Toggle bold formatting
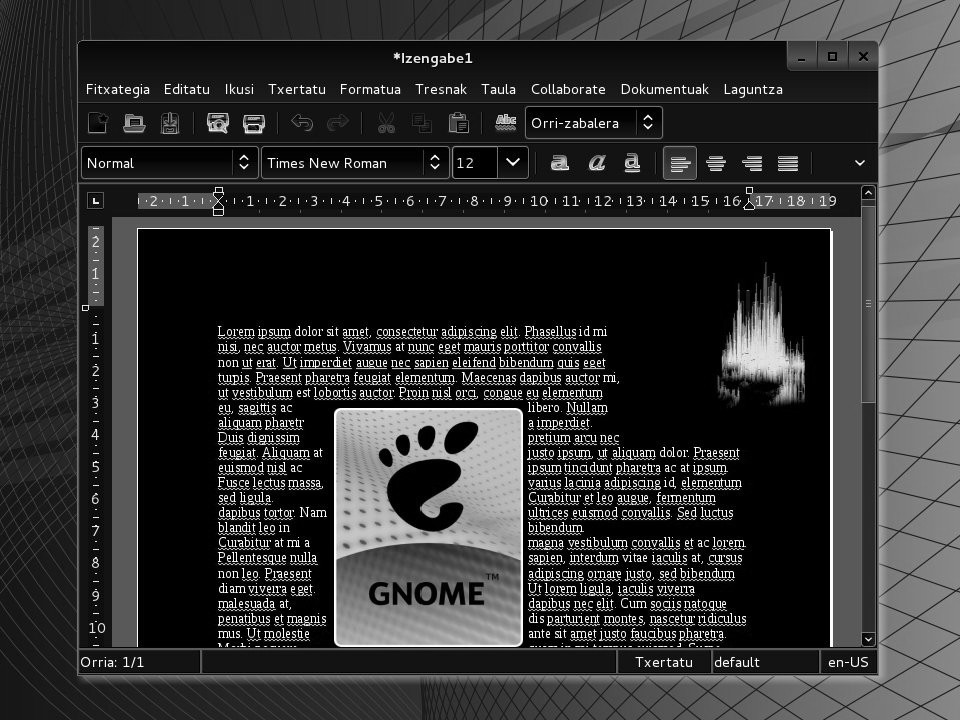 tap(560, 163)
